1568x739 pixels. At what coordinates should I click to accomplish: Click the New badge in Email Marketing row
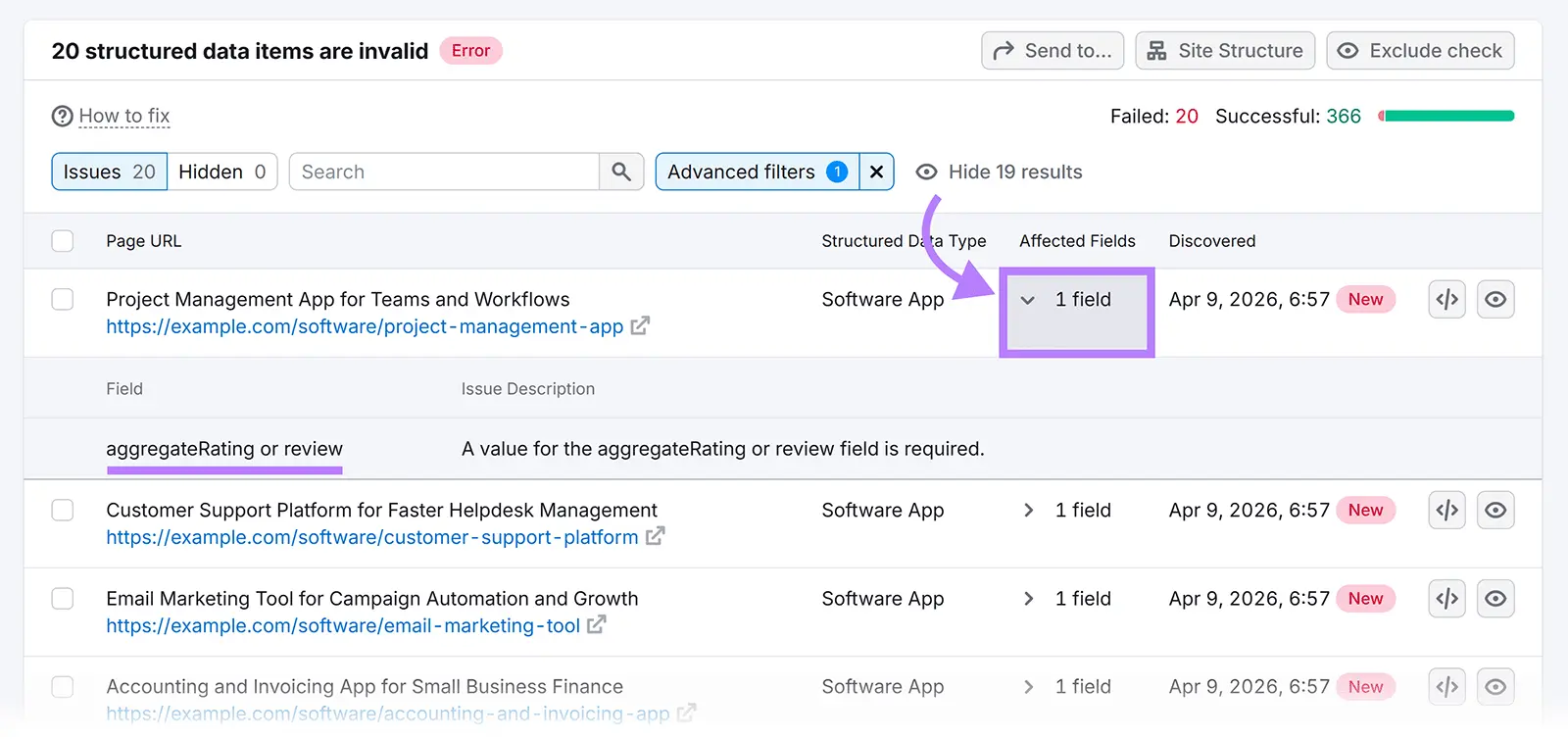pyautogui.click(x=1365, y=598)
